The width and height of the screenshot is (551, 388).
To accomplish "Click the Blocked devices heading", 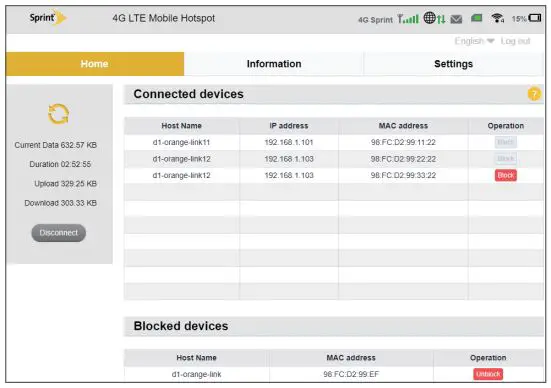I will 181,326.
